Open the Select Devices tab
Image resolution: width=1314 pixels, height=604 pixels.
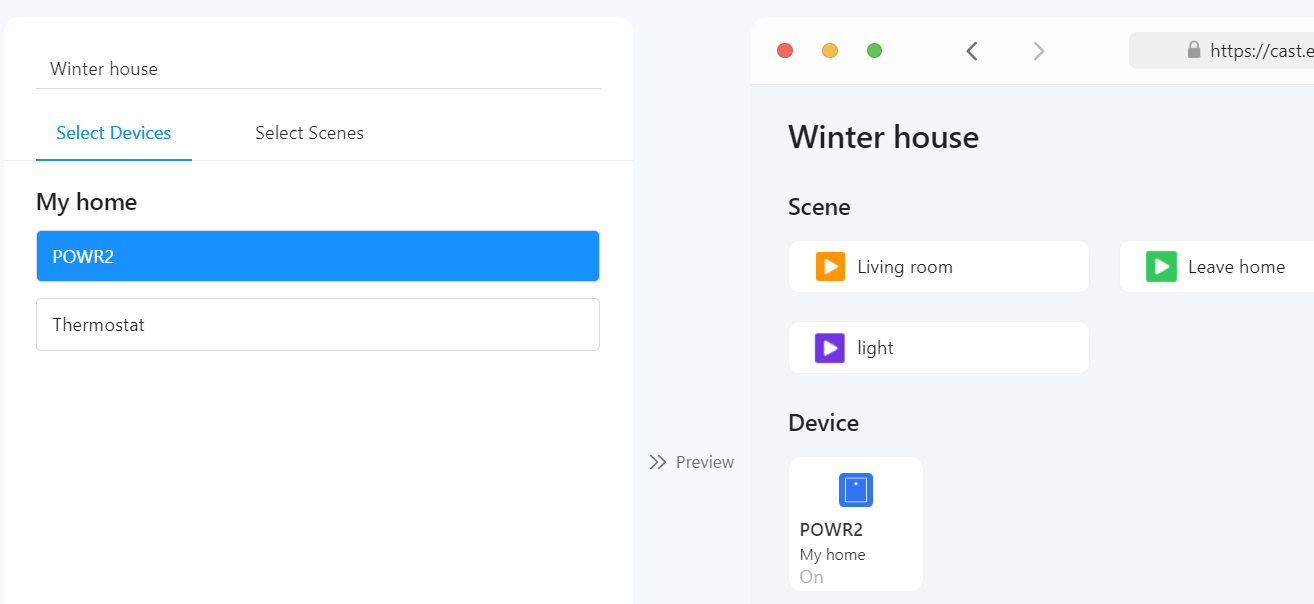(113, 133)
